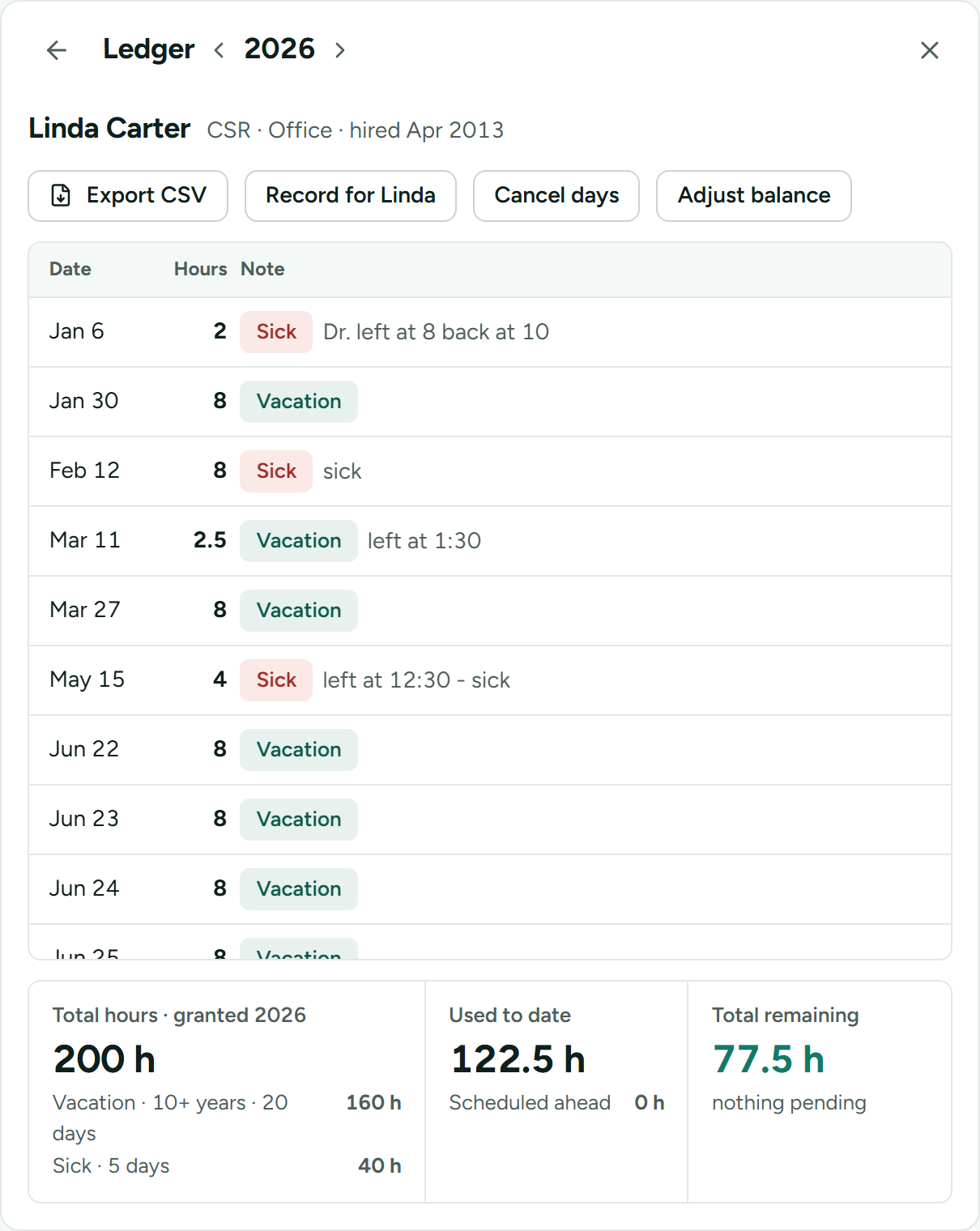Screen dimensions: 980x1231
Task: Click the 77.5 h total remaining value
Action: click(769, 1059)
